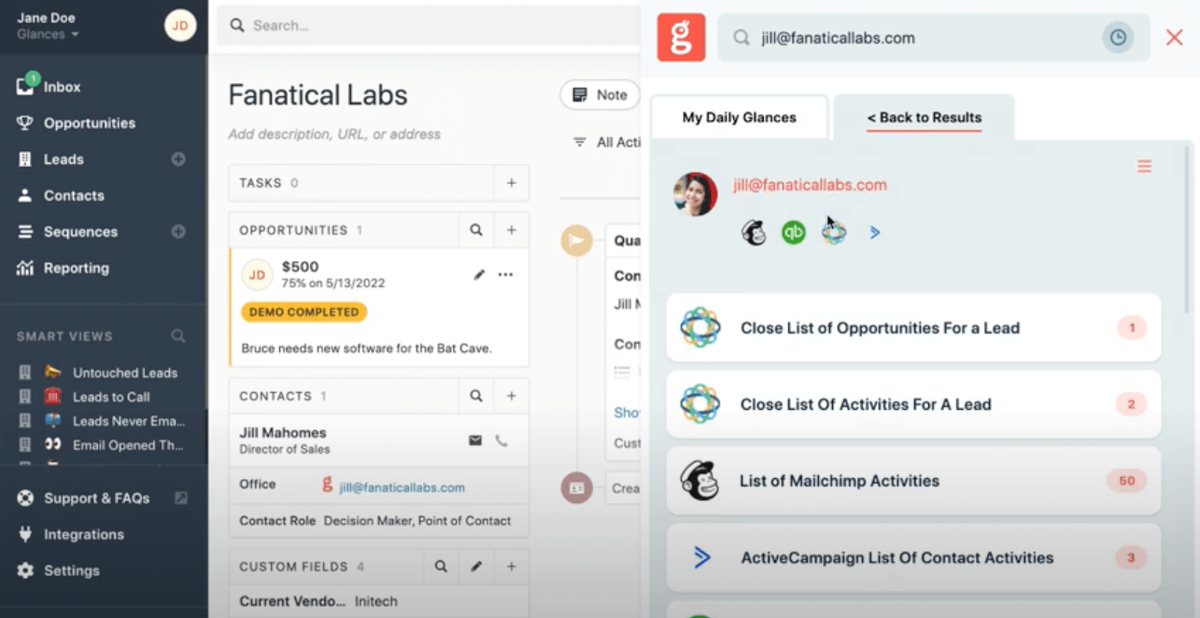Click the jill@fanaticallabs.com heading in Glances
The image size is (1200, 618).
tap(810, 185)
